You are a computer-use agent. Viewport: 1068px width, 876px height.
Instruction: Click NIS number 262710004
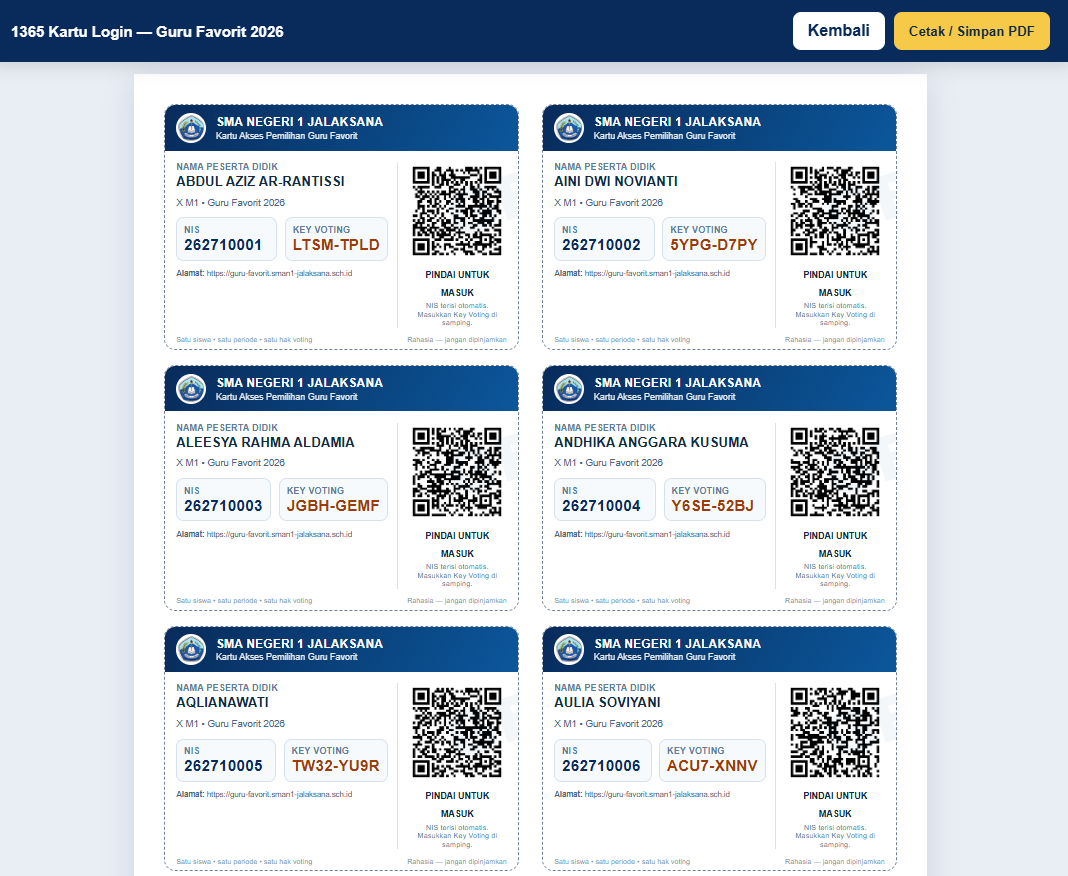601,506
